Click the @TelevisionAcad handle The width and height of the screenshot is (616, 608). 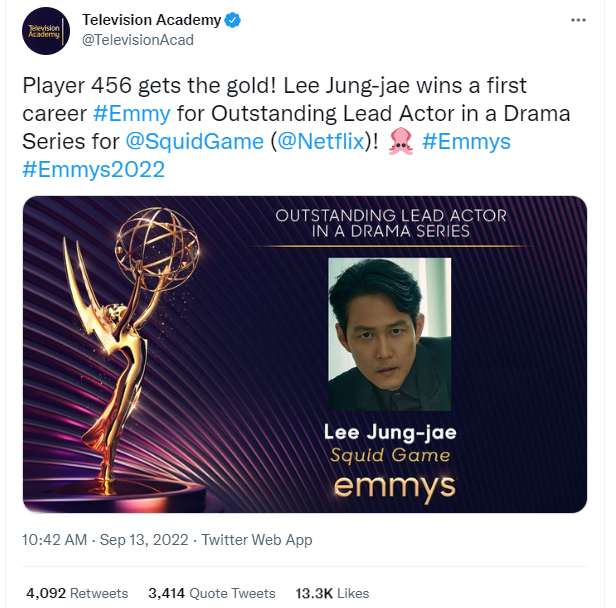pyautogui.click(x=138, y=40)
